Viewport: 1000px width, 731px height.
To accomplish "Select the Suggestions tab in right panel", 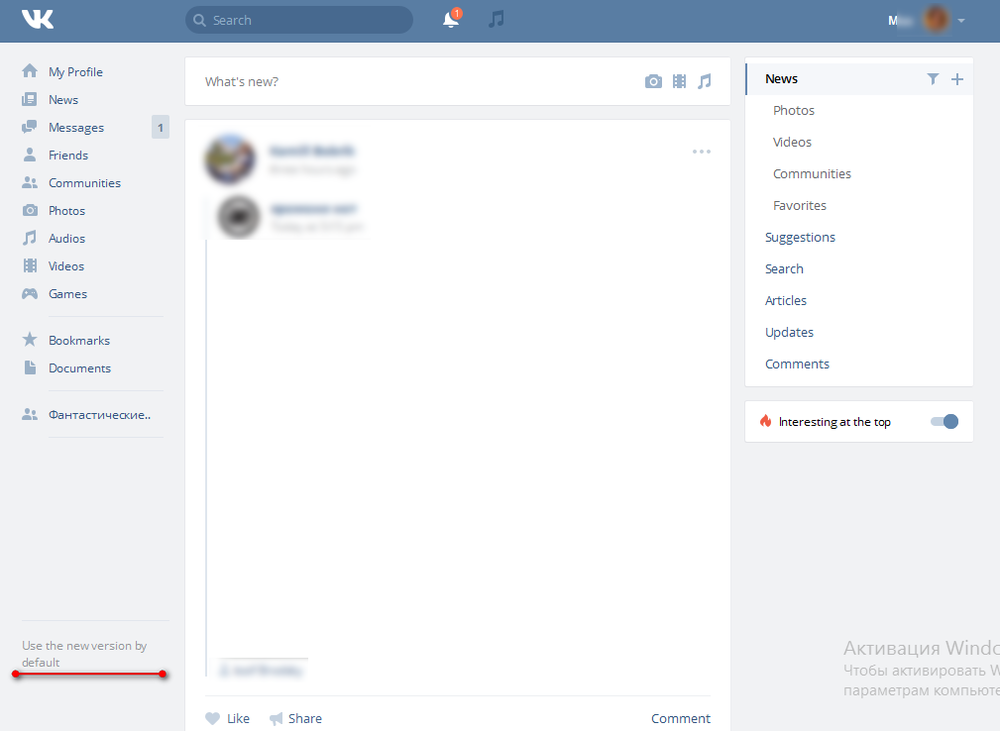I will pyautogui.click(x=800, y=237).
